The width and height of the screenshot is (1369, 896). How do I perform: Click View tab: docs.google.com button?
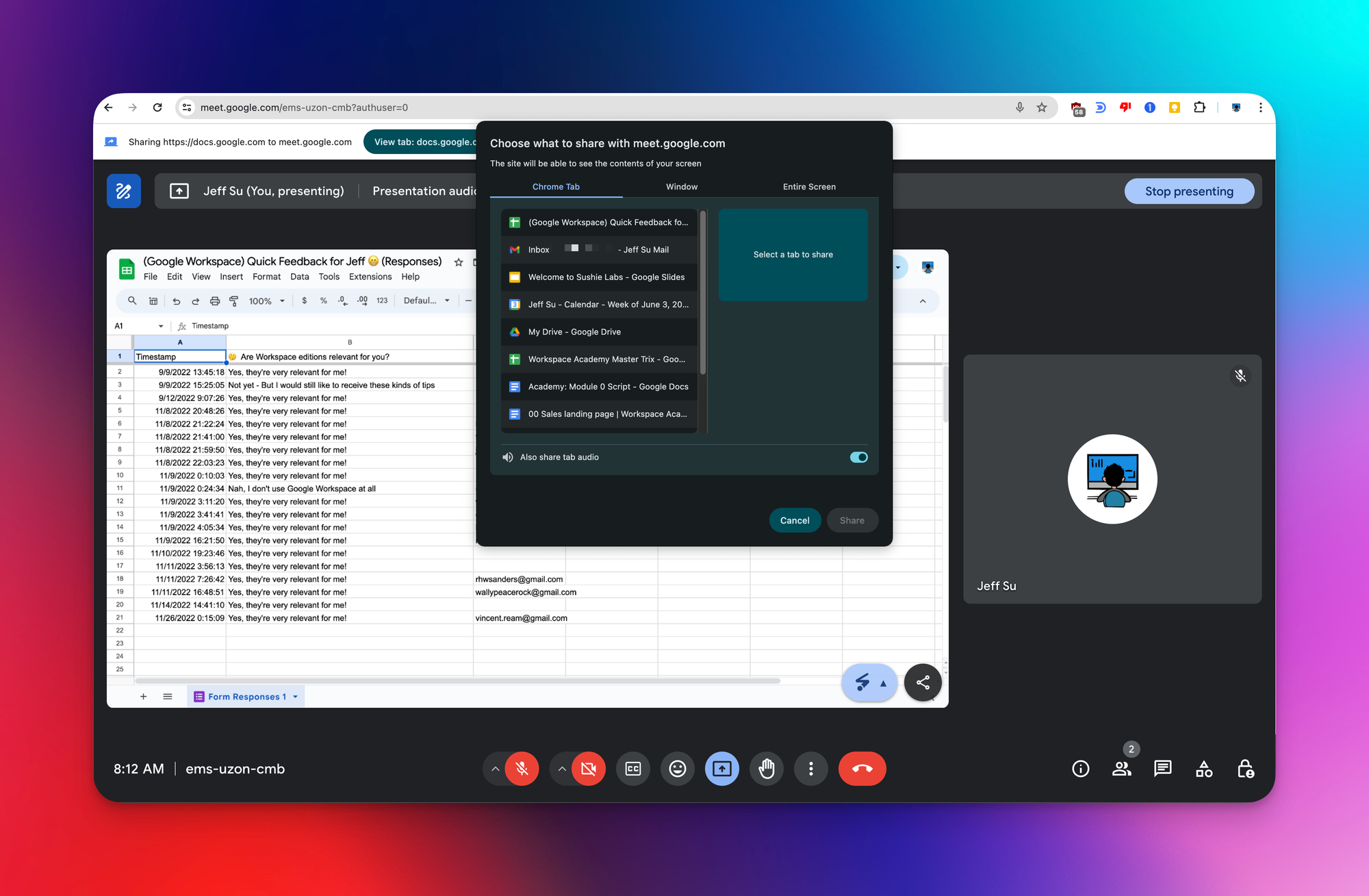421,142
